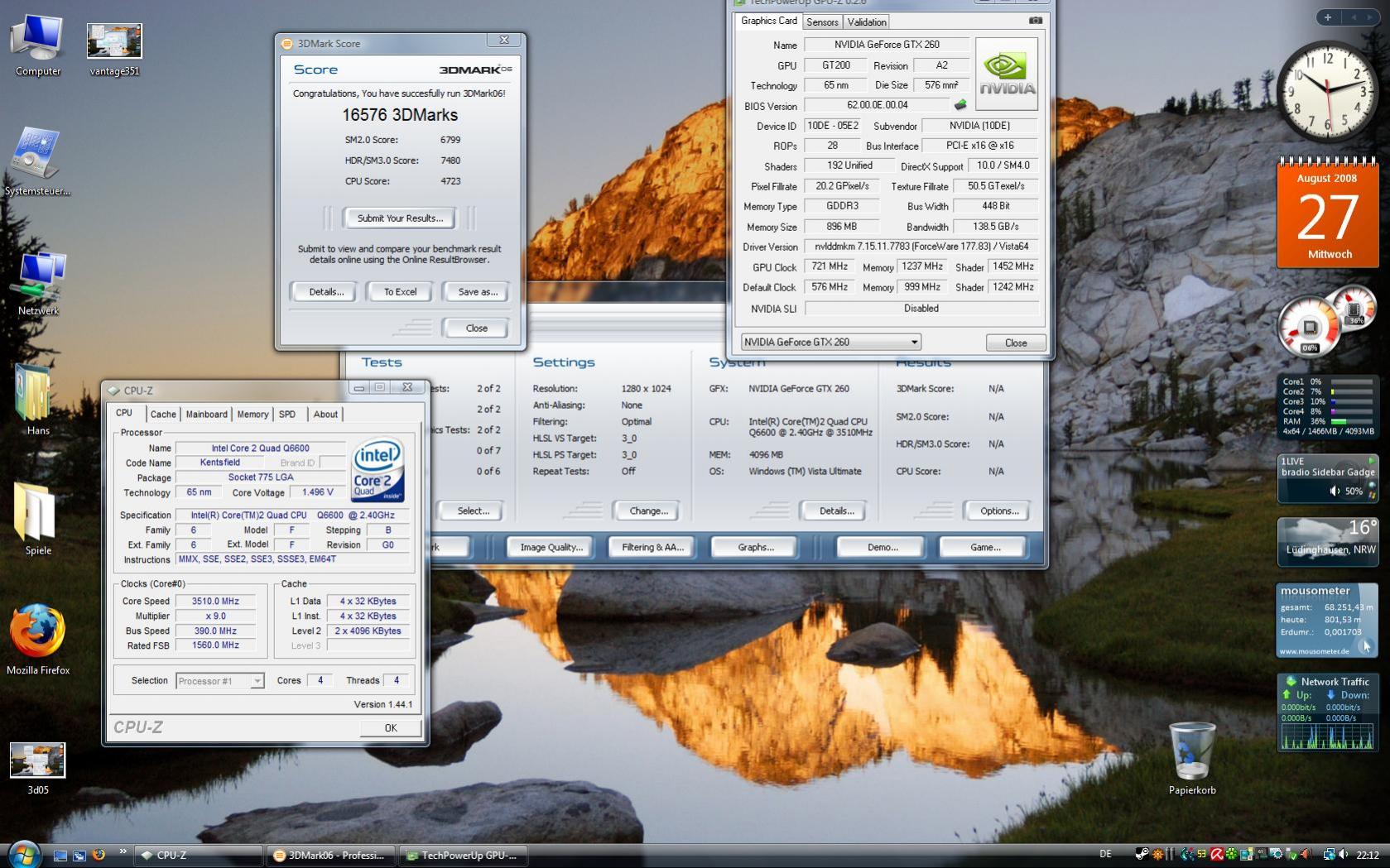Screen dimensions: 1390x868
Task: Click the GPU-Z screenshot camera icon
Action: tap(1035, 21)
